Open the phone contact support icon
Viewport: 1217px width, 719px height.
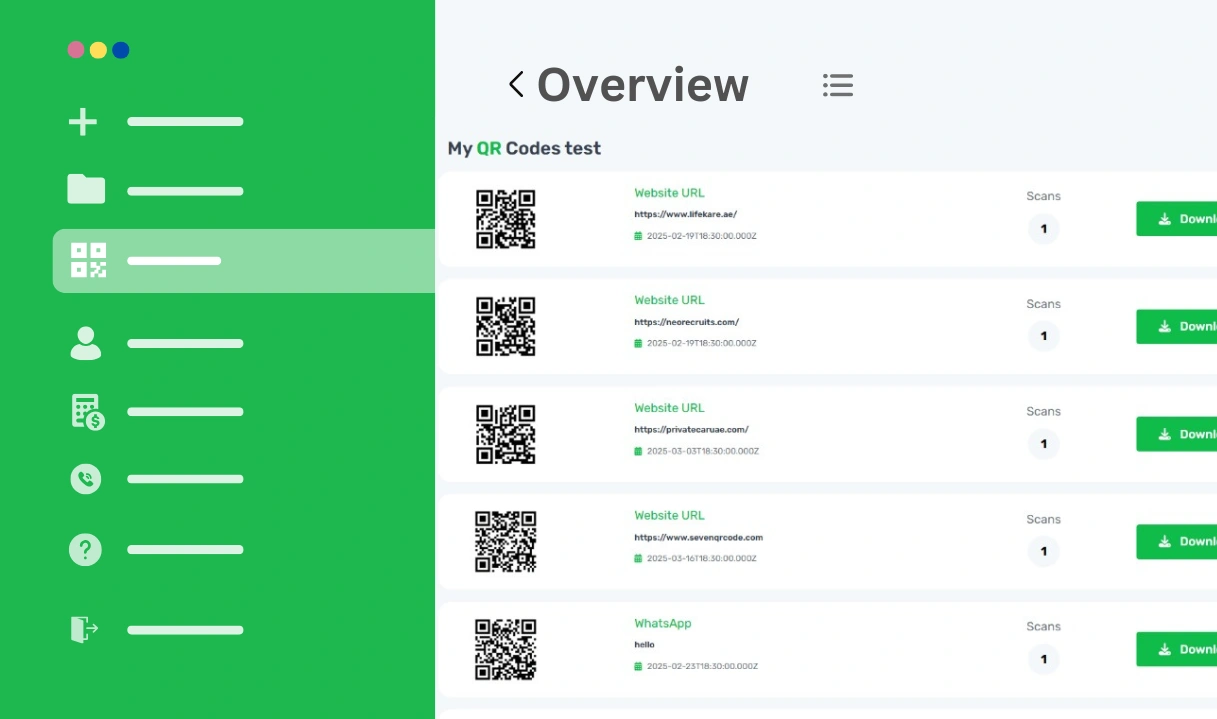pyautogui.click(x=86, y=479)
